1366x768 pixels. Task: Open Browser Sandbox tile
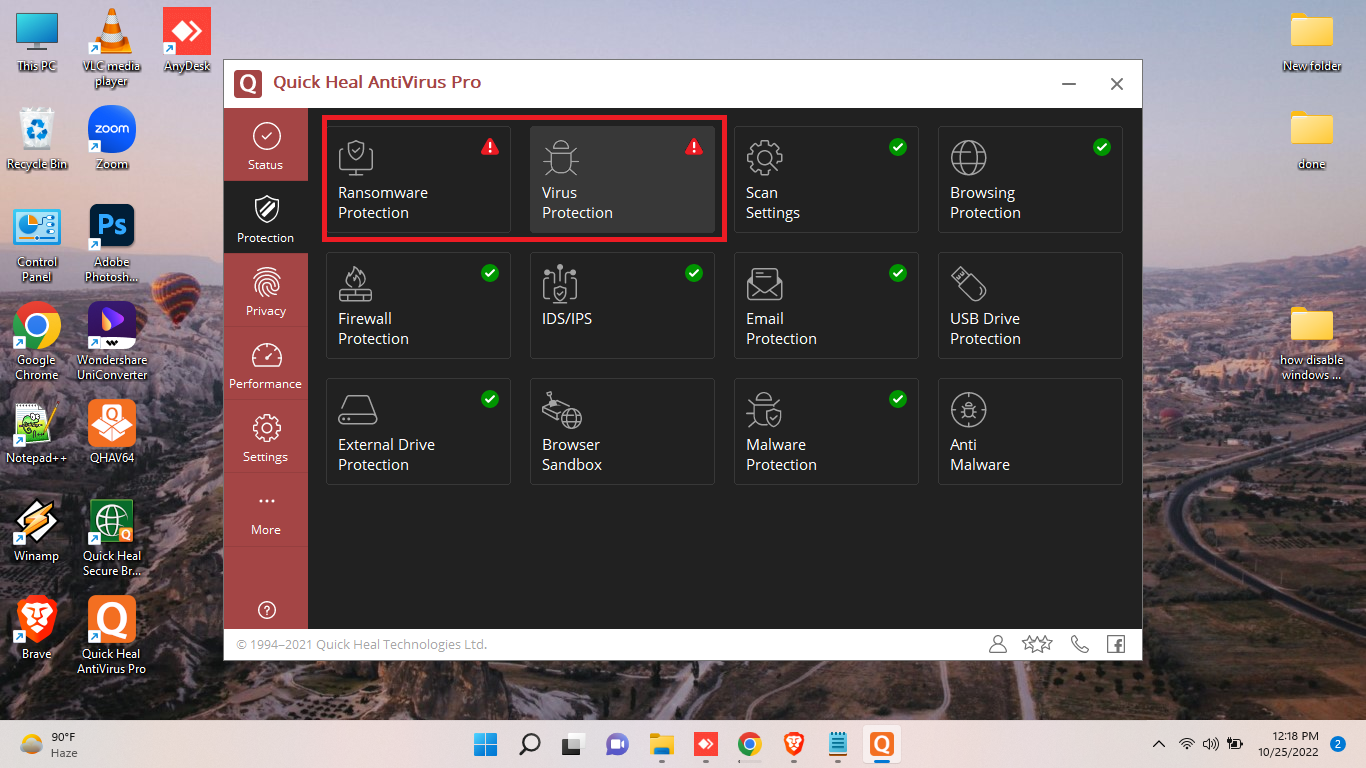(x=622, y=432)
